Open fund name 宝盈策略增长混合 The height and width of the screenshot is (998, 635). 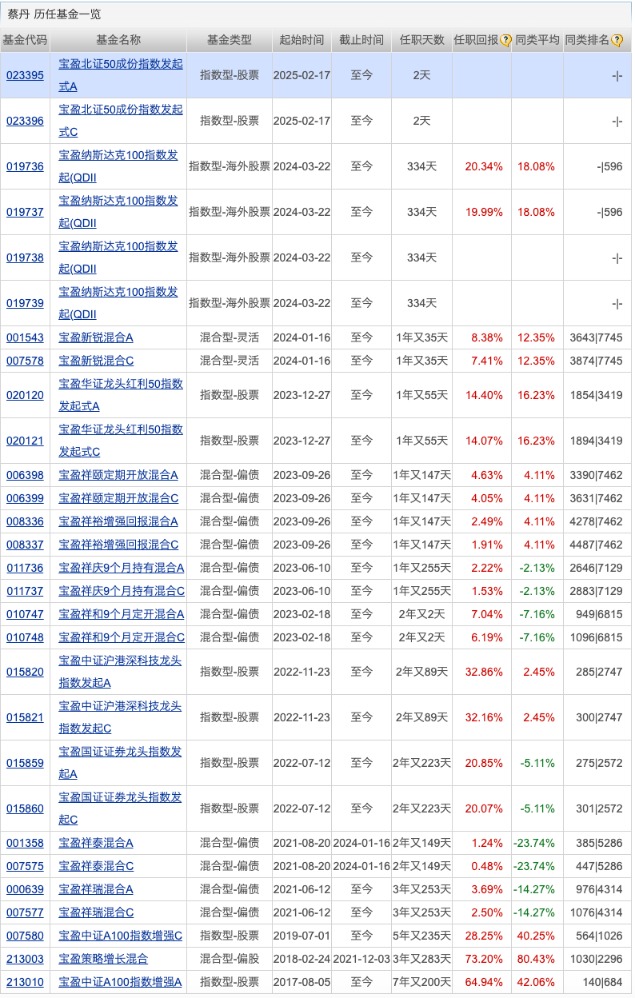click(x=103, y=959)
